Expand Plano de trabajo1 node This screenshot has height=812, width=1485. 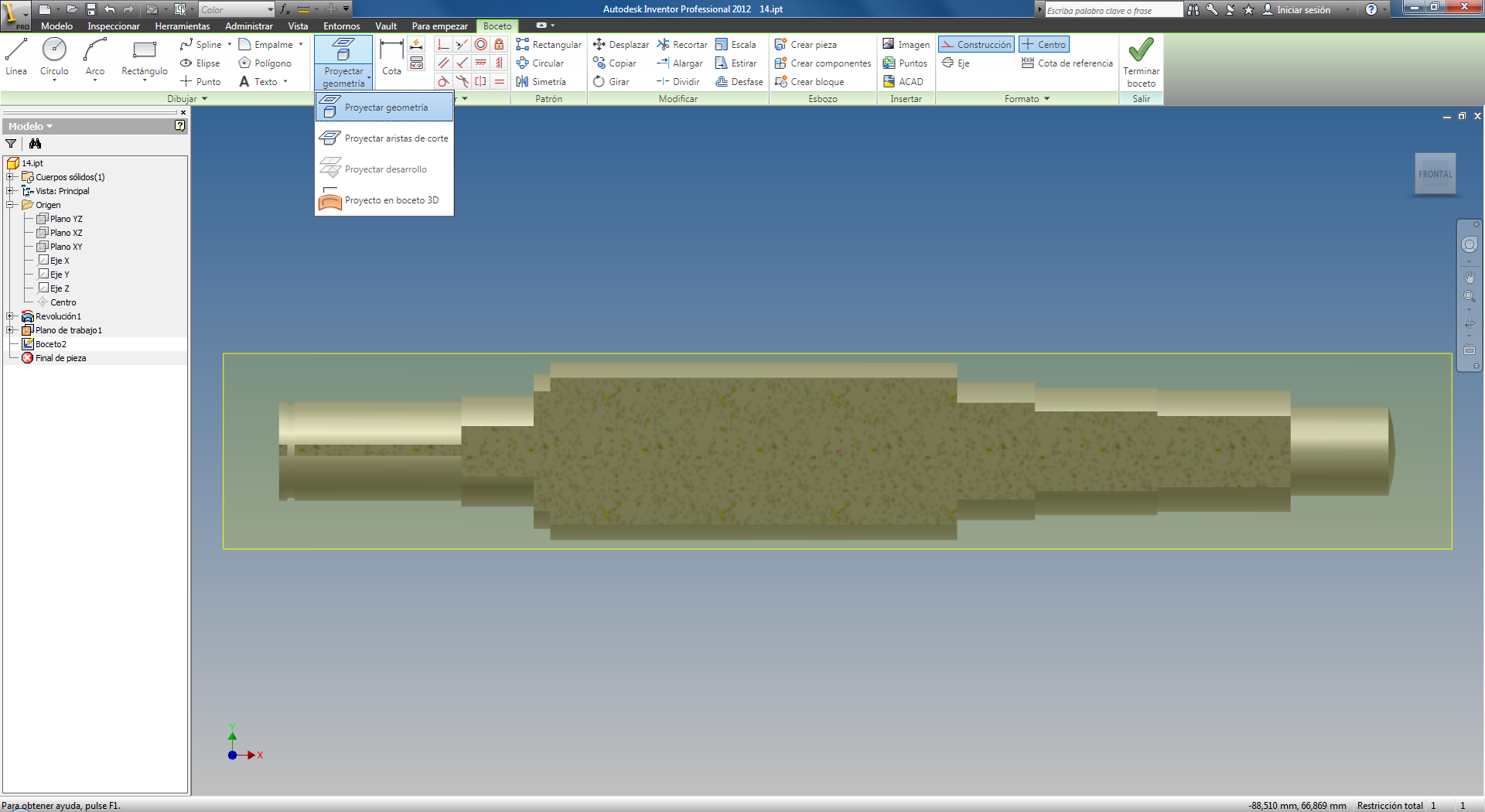pos(10,330)
